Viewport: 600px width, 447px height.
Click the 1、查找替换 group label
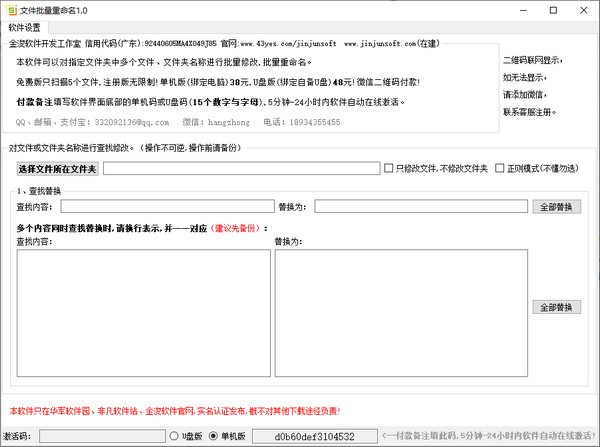[x=39, y=191]
